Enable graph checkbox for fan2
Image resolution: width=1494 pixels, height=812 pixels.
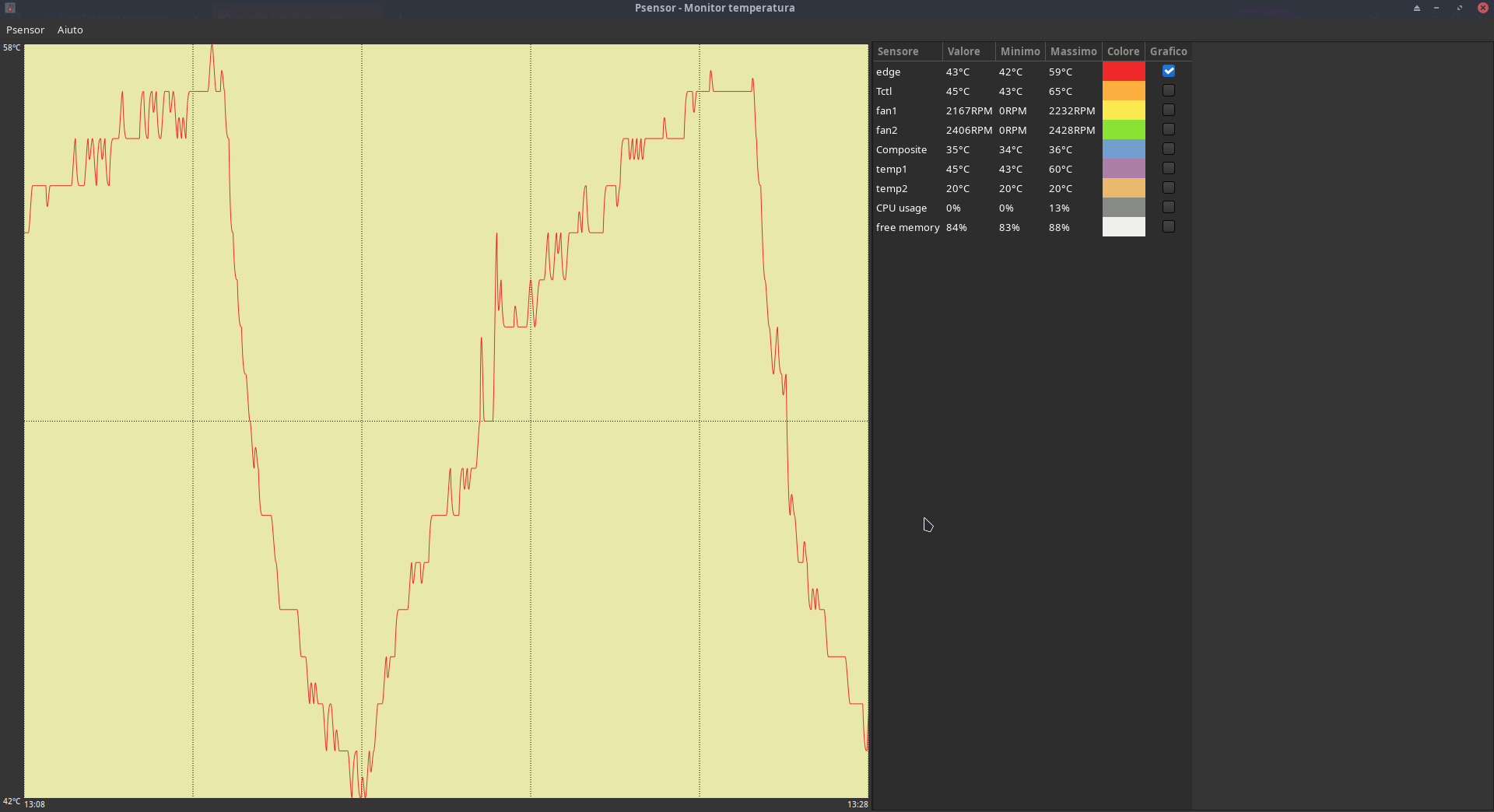tap(1168, 129)
